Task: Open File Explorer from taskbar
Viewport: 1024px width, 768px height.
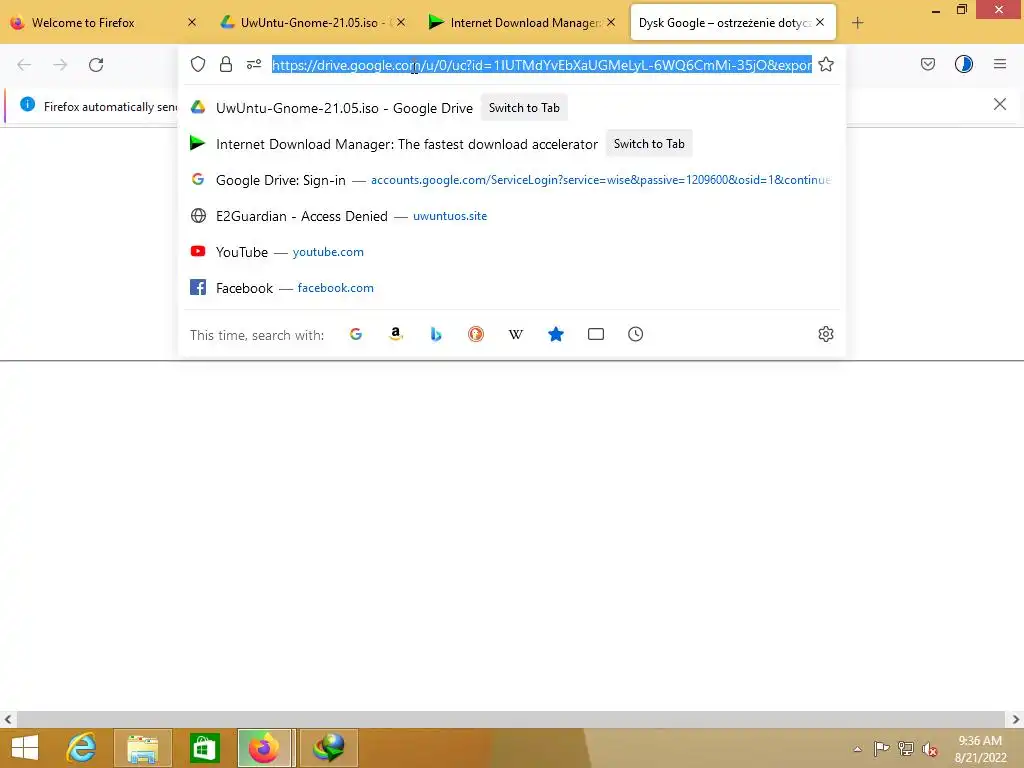Action: tap(143, 748)
